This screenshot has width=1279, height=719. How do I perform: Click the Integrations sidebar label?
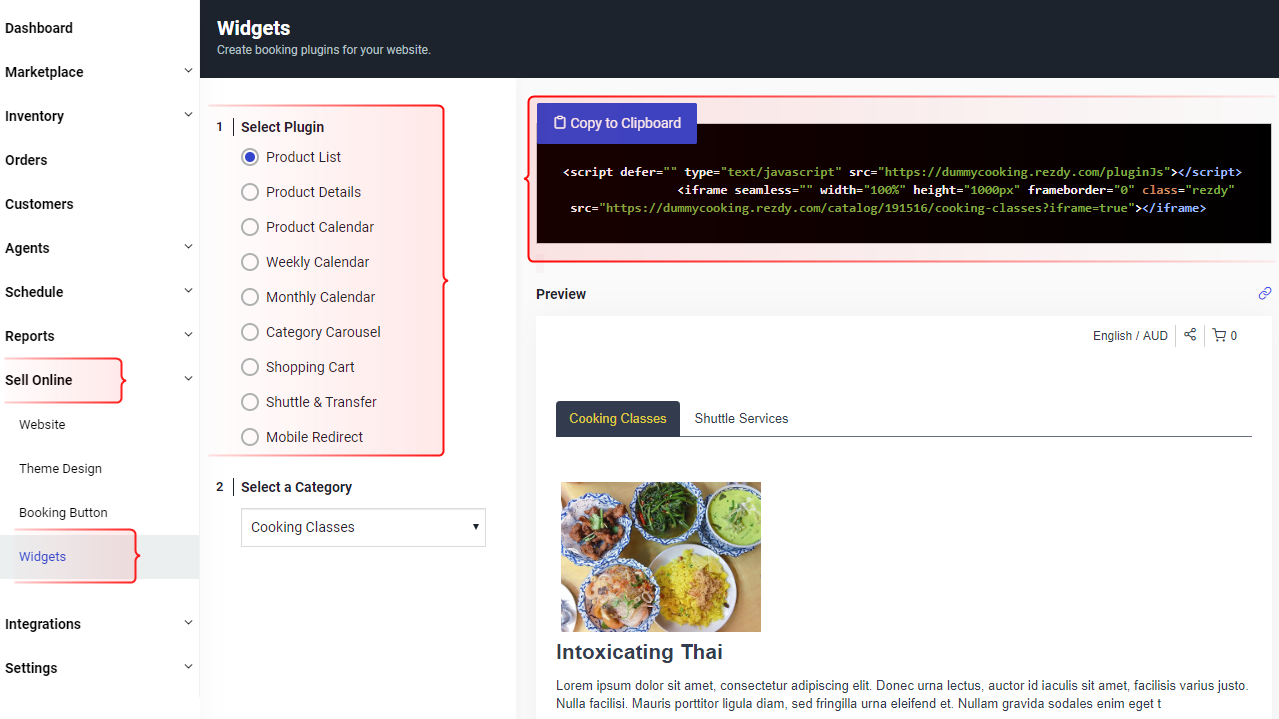tap(43, 624)
